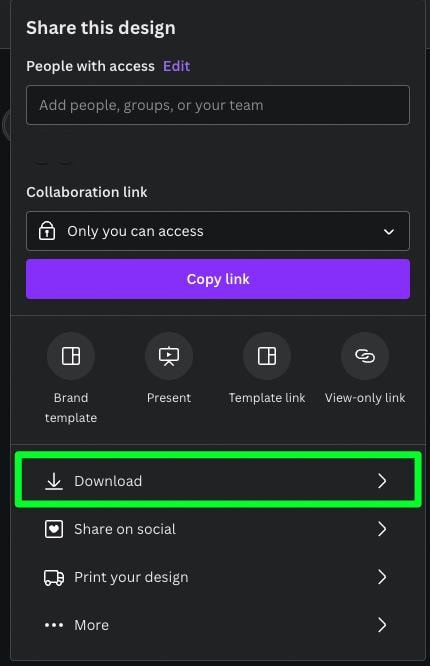Click the Share on social heart icon
430x666 pixels.
coord(54,529)
